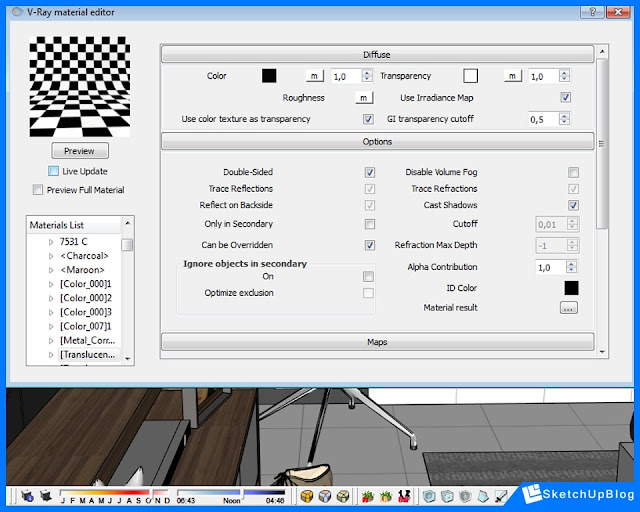640x512 pixels.
Task: Click the red plant icon in toolbar
Action: [x=368, y=496]
